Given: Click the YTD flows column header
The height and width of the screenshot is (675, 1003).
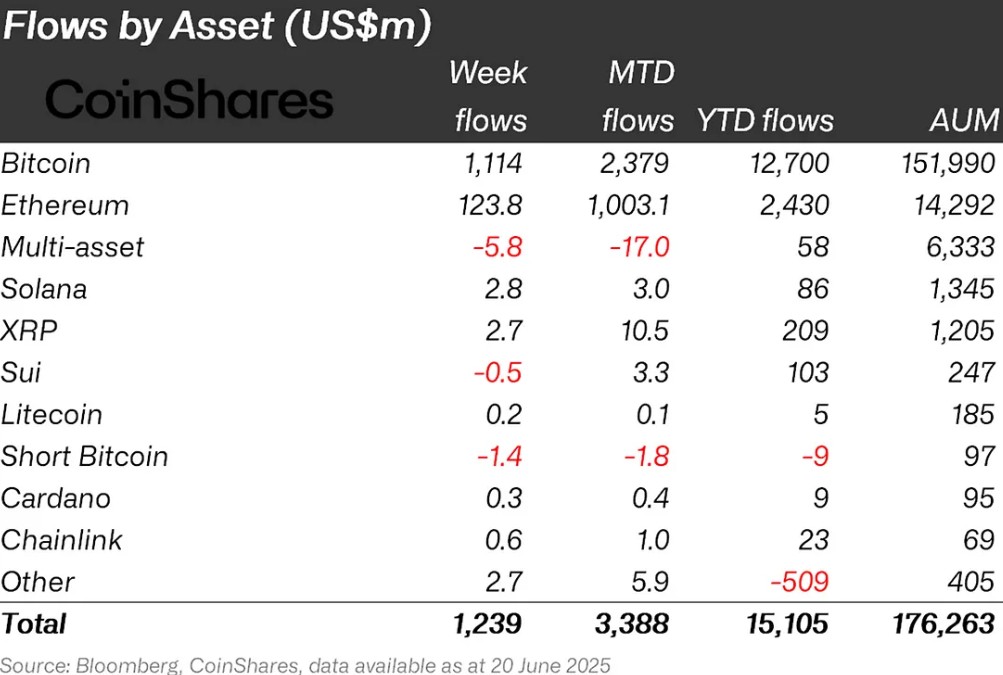Looking at the screenshot, I should (x=765, y=120).
